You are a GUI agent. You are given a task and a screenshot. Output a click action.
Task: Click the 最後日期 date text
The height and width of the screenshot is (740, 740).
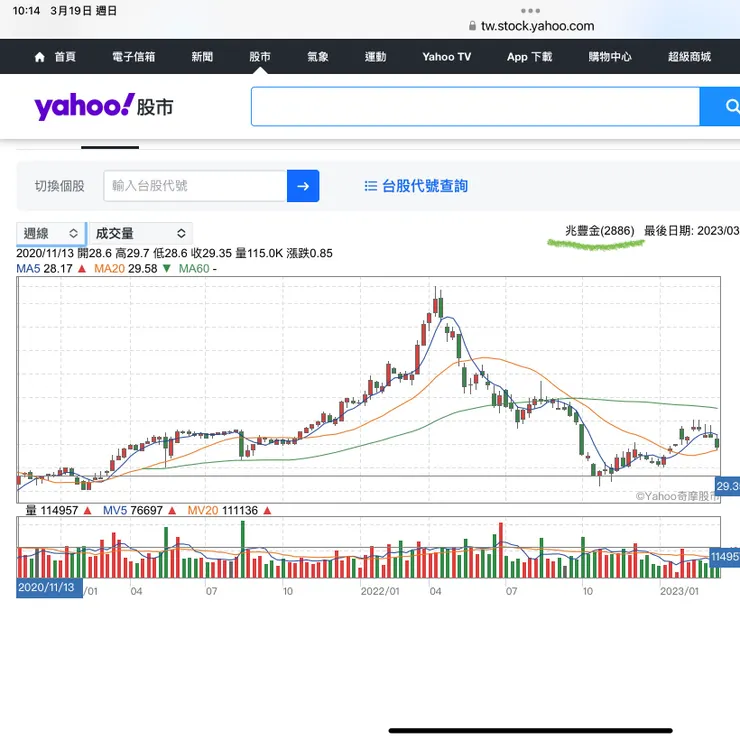tap(692, 231)
